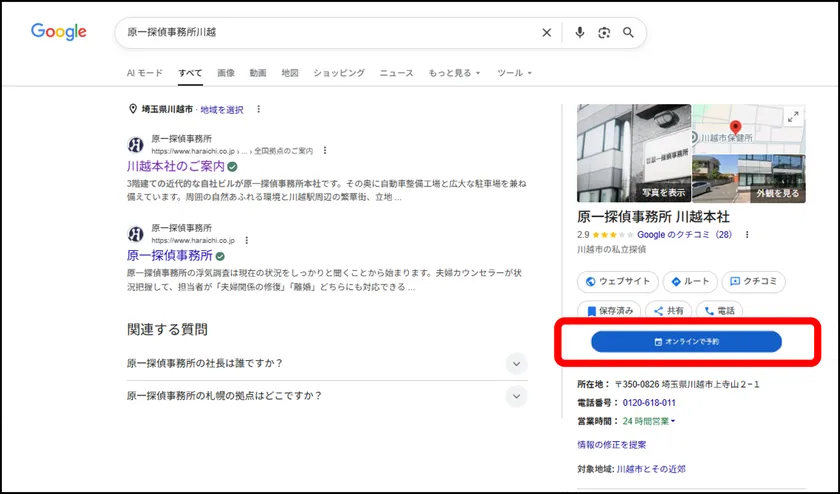Switch to the ニュース tab
The width and height of the screenshot is (840, 494).
(x=396, y=73)
